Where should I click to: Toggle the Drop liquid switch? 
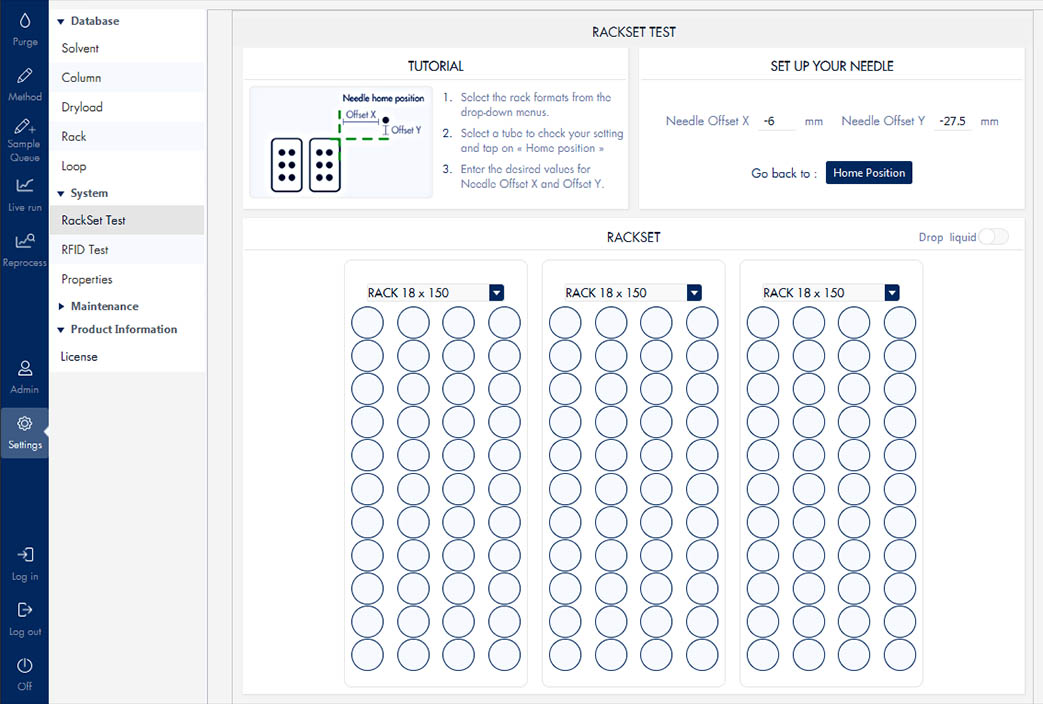pyautogui.click(x=993, y=237)
